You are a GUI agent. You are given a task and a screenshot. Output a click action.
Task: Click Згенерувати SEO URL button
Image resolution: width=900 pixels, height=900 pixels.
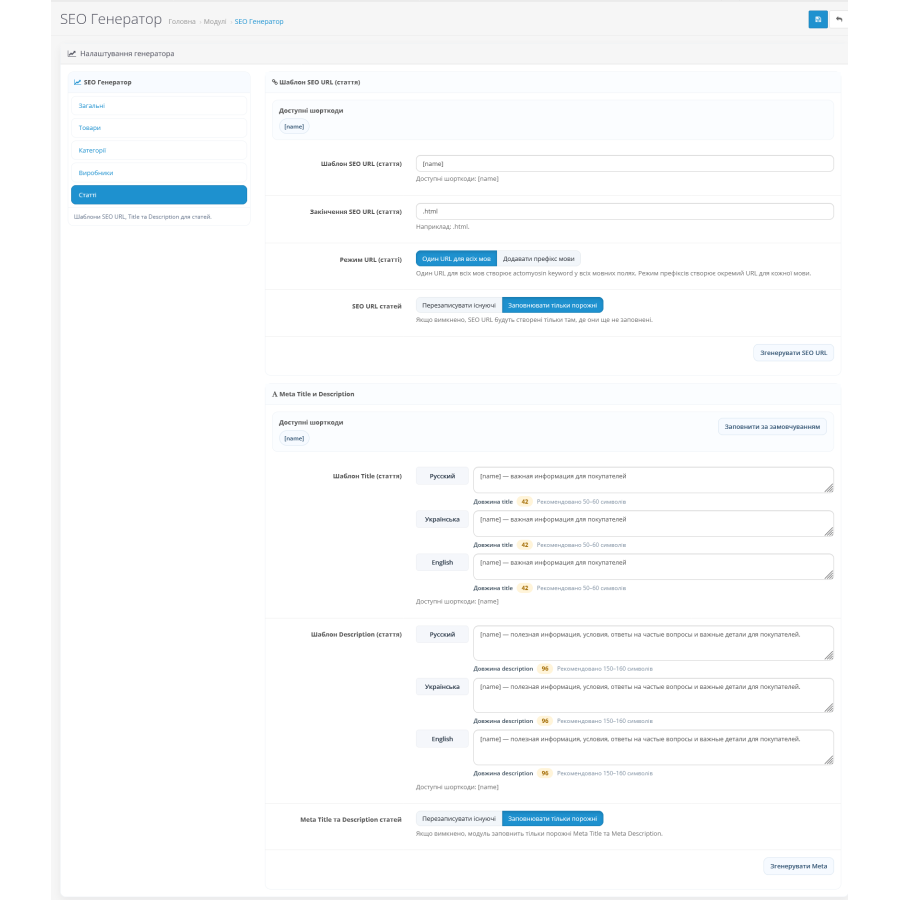tap(793, 352)
